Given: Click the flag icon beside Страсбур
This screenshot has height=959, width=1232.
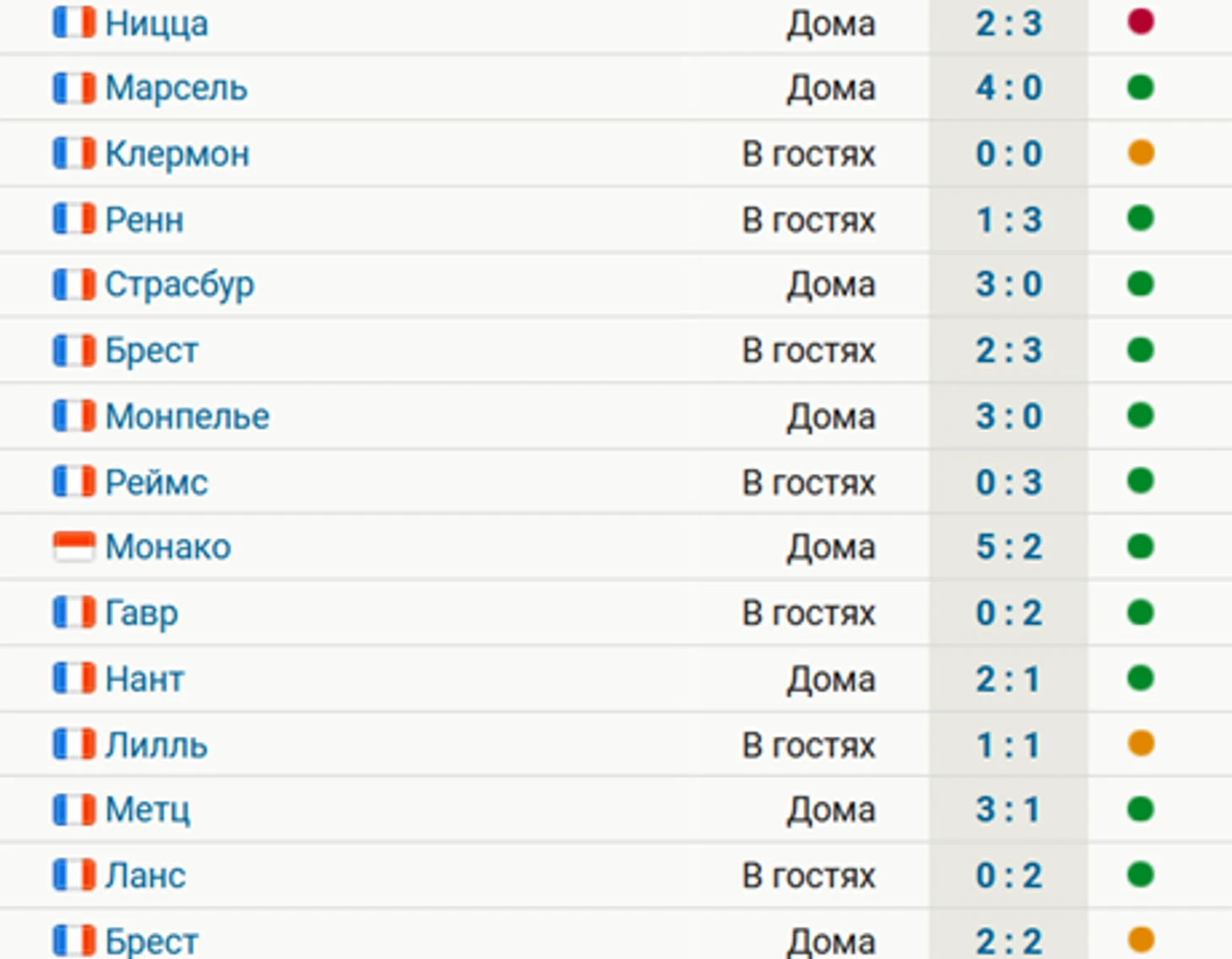Looking at the screenshot, I should [x=74, y=284].
